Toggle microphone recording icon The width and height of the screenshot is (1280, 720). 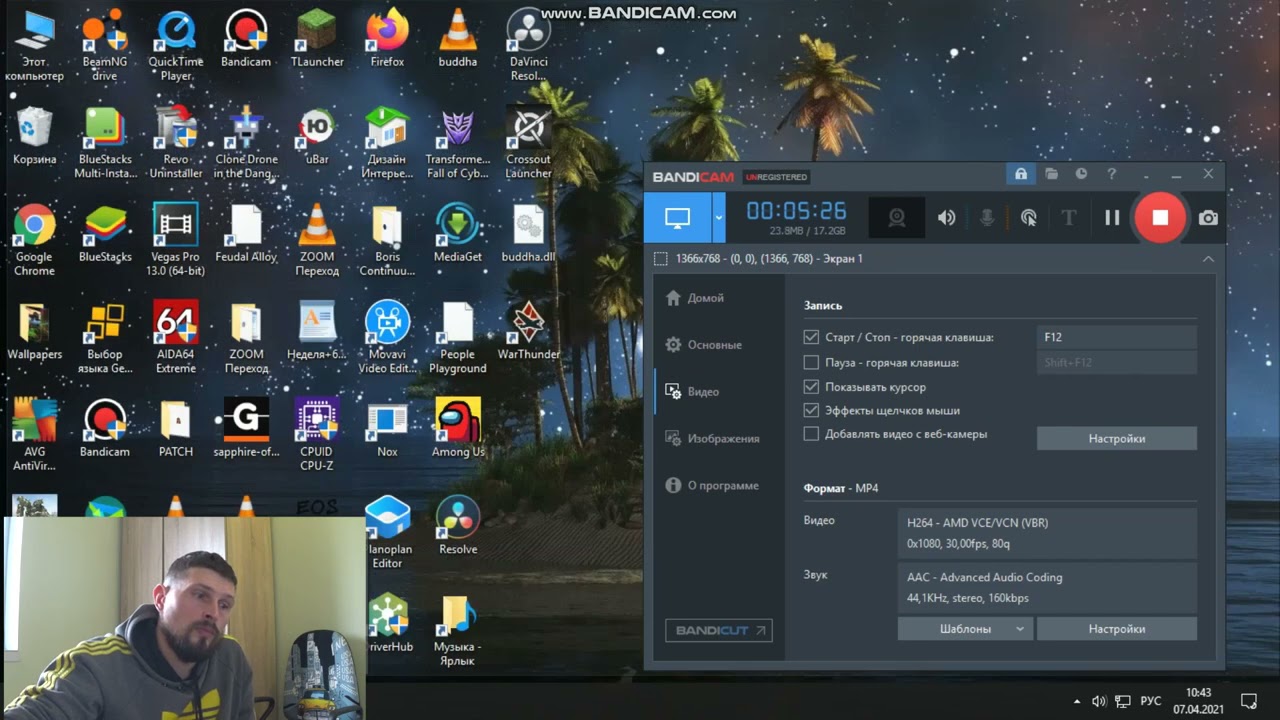[x=987, y=217]
